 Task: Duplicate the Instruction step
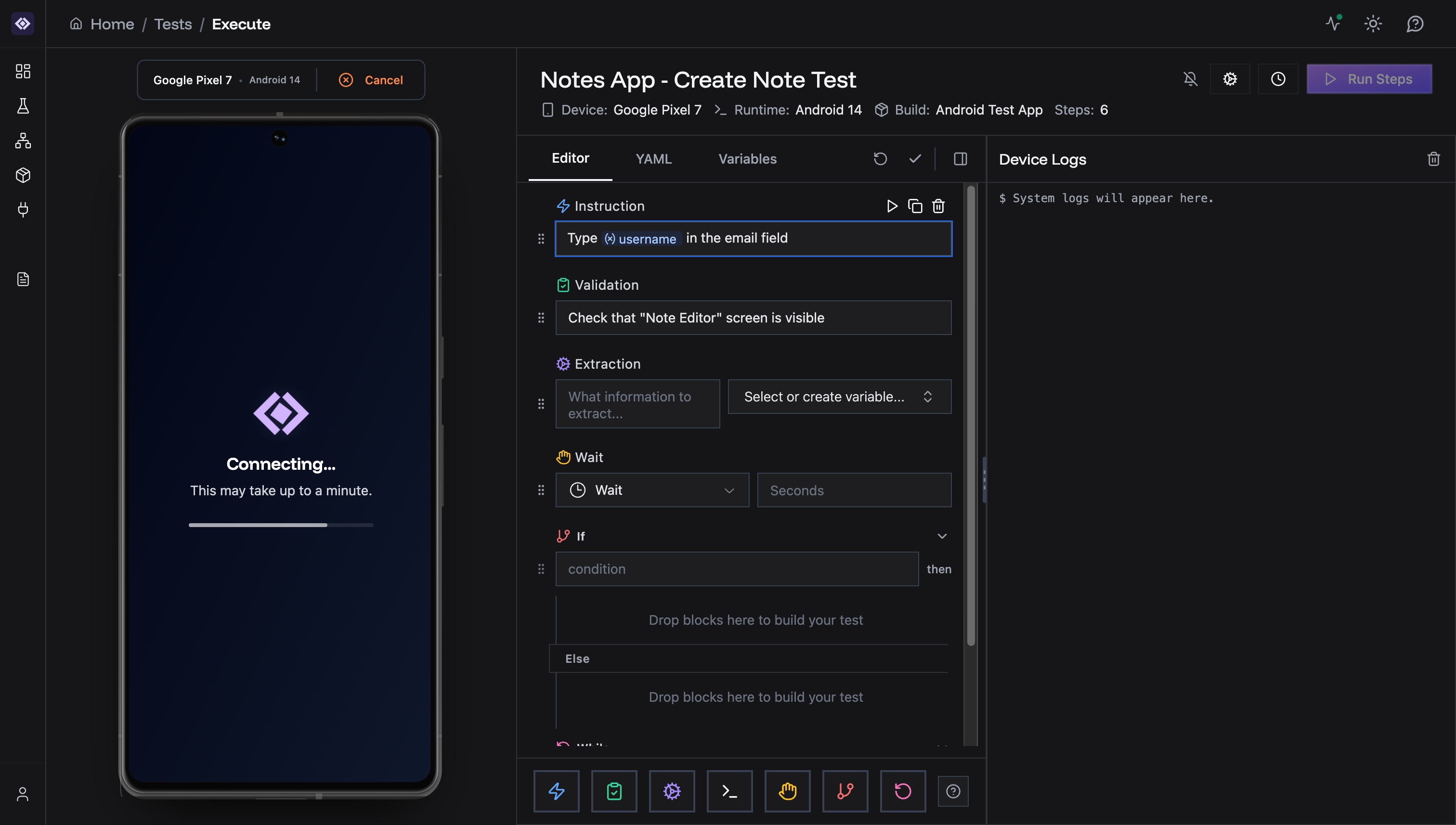[x=915, y=206]
